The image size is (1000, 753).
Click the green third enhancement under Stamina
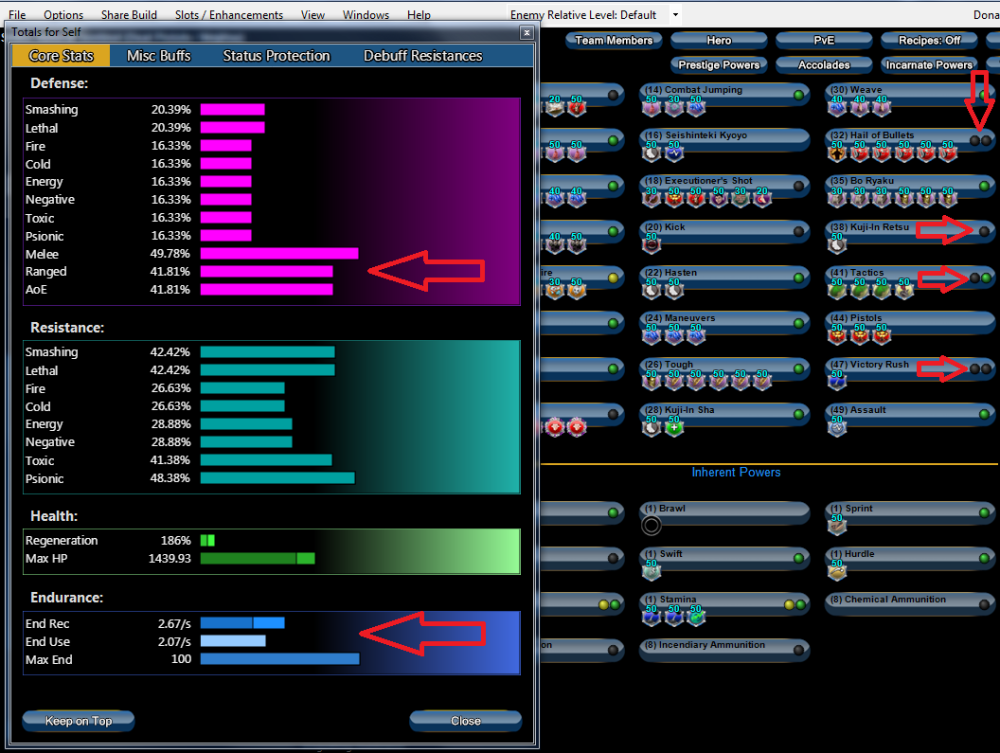point(696,616)
